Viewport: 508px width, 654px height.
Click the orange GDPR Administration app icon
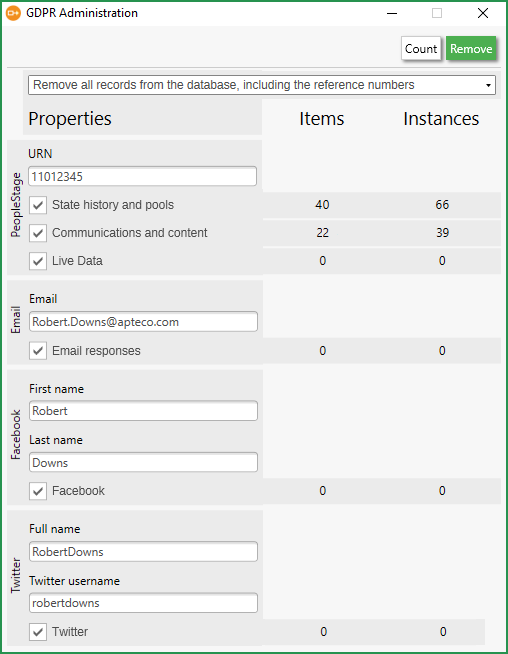pyautogui.click(x=13, y=13)
